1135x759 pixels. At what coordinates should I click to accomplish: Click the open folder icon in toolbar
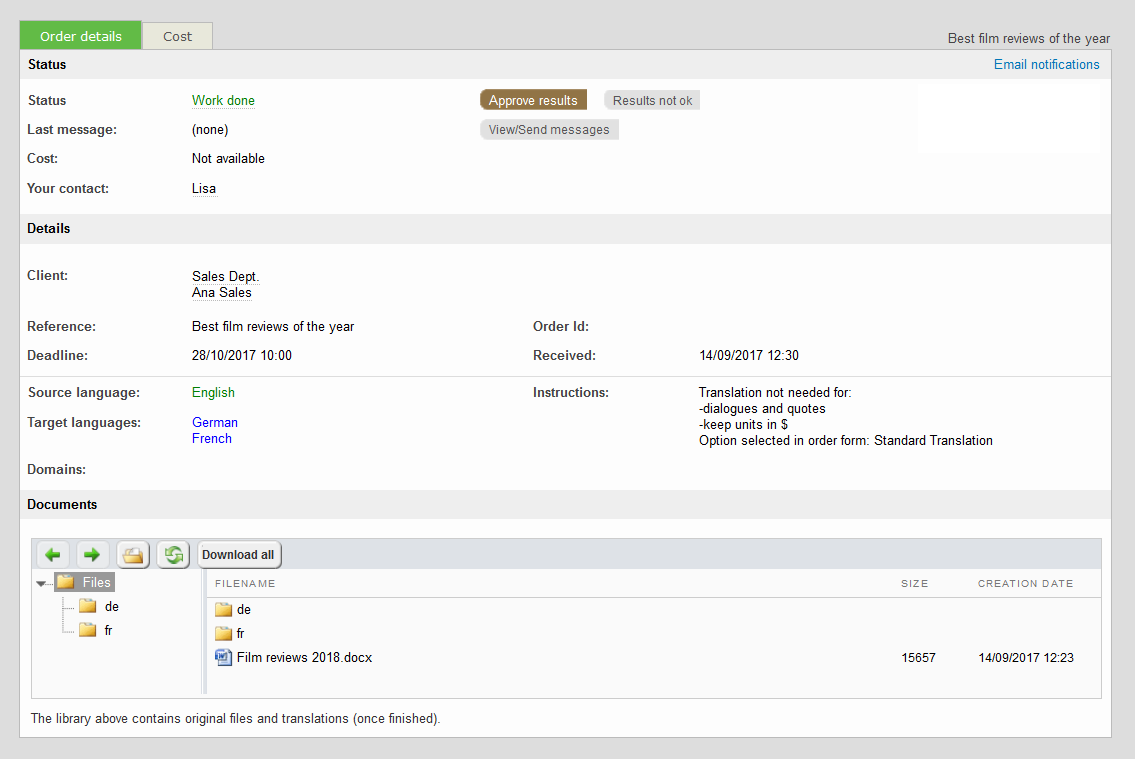coord(133,554)
